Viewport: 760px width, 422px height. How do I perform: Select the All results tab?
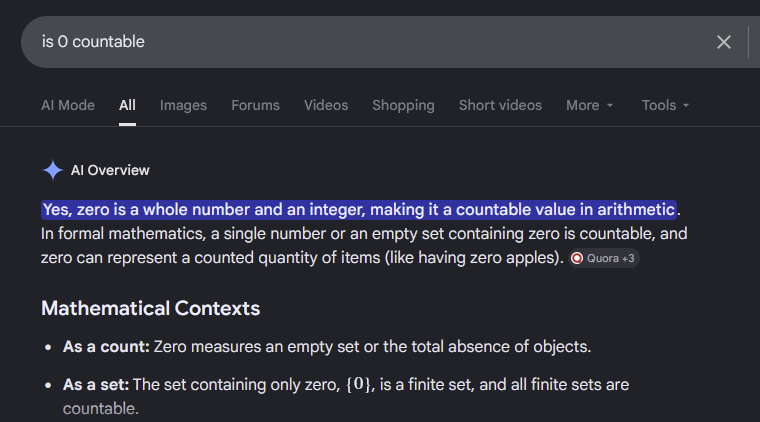point(127,105)
